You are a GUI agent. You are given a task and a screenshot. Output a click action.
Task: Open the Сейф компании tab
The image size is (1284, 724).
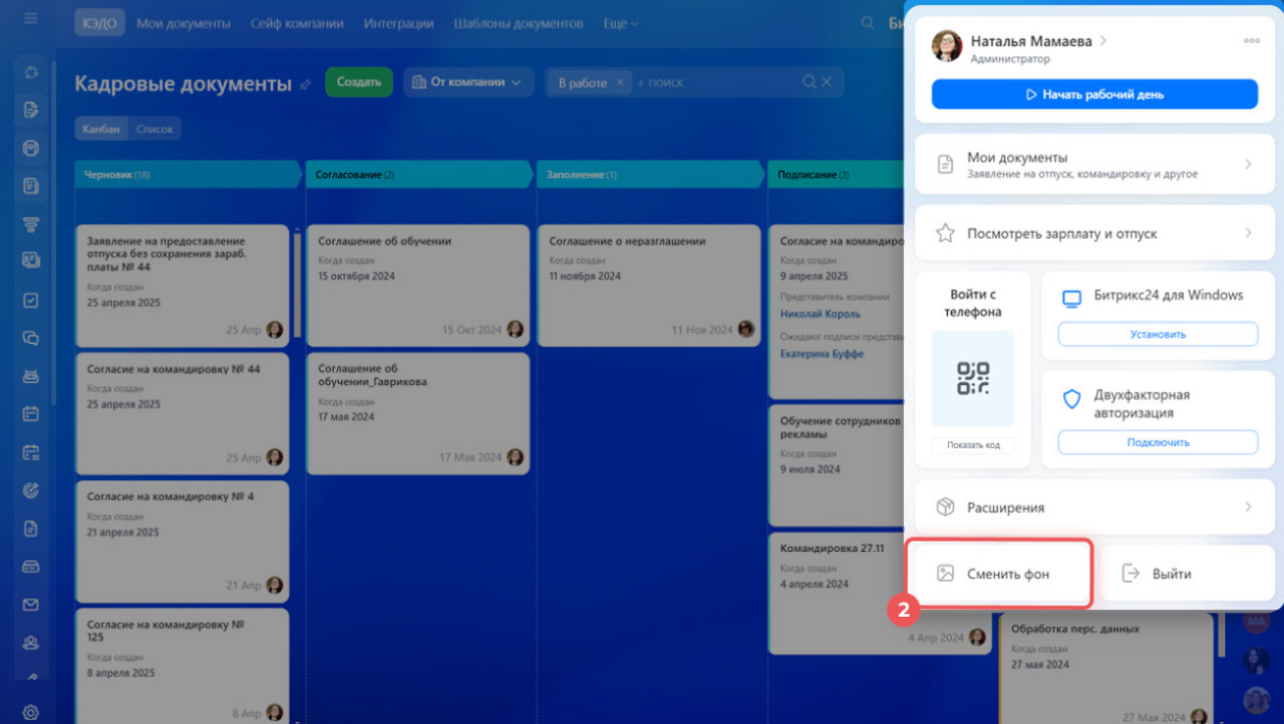(297, 23)
